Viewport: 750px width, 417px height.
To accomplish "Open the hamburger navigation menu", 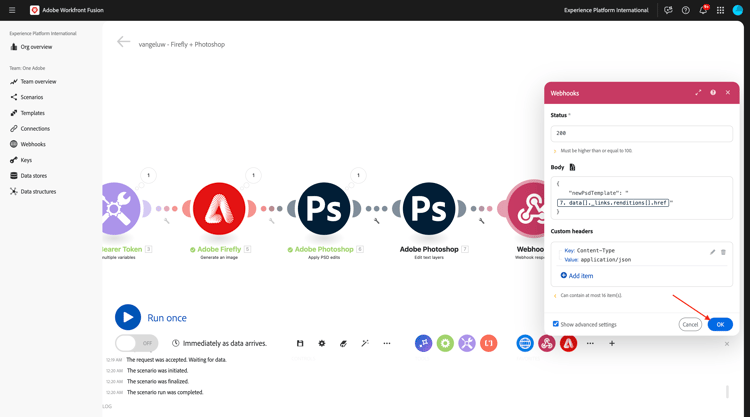I will pos(12,10).
